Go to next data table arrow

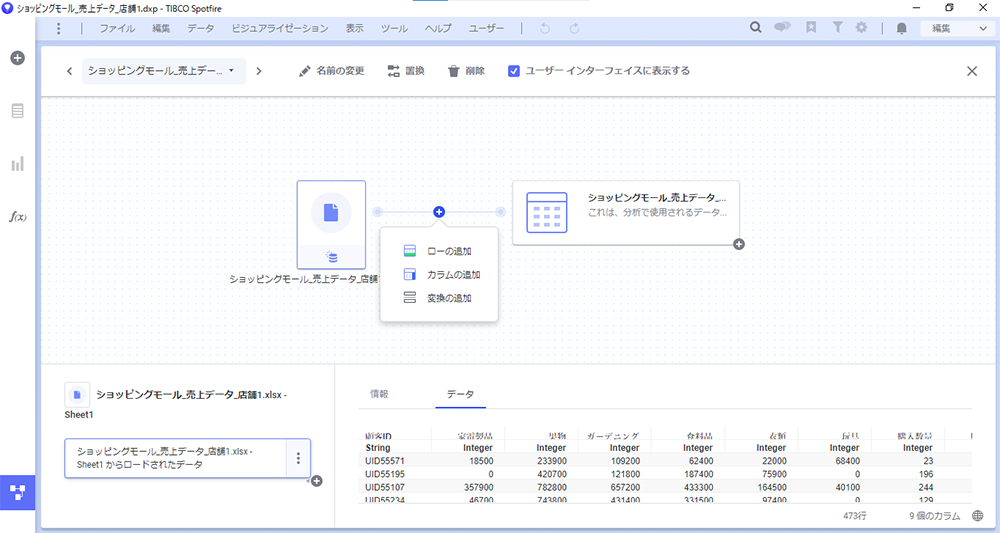(258, 71)
